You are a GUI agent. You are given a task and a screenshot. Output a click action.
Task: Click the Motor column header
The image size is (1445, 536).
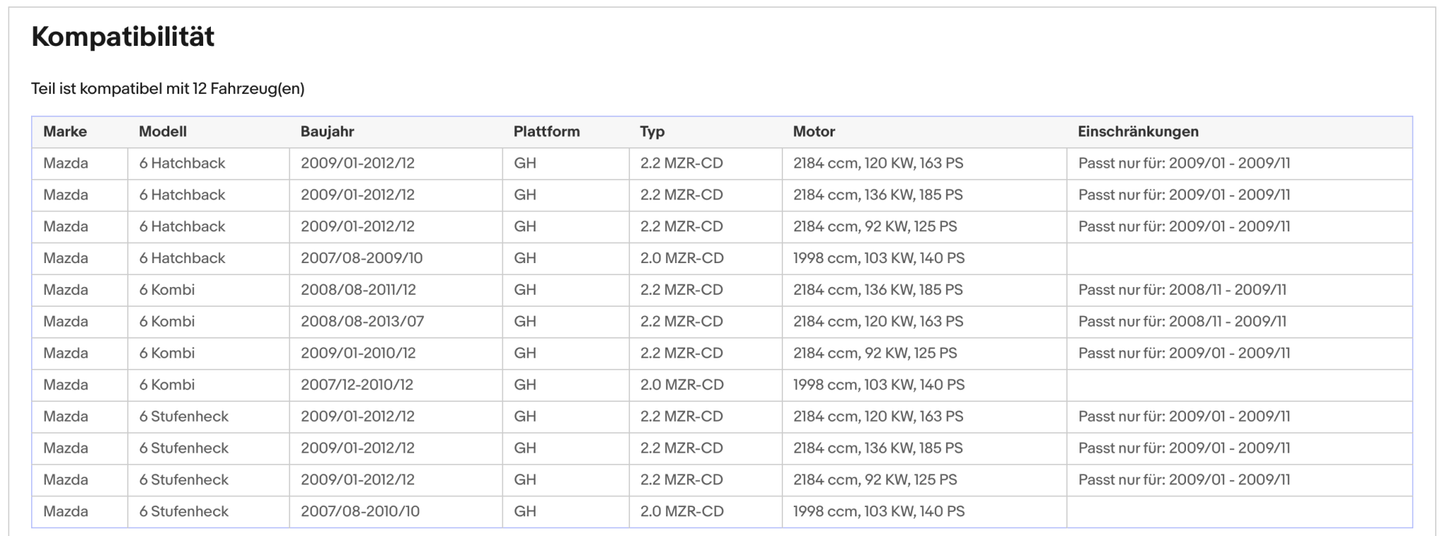coord(814,132)
